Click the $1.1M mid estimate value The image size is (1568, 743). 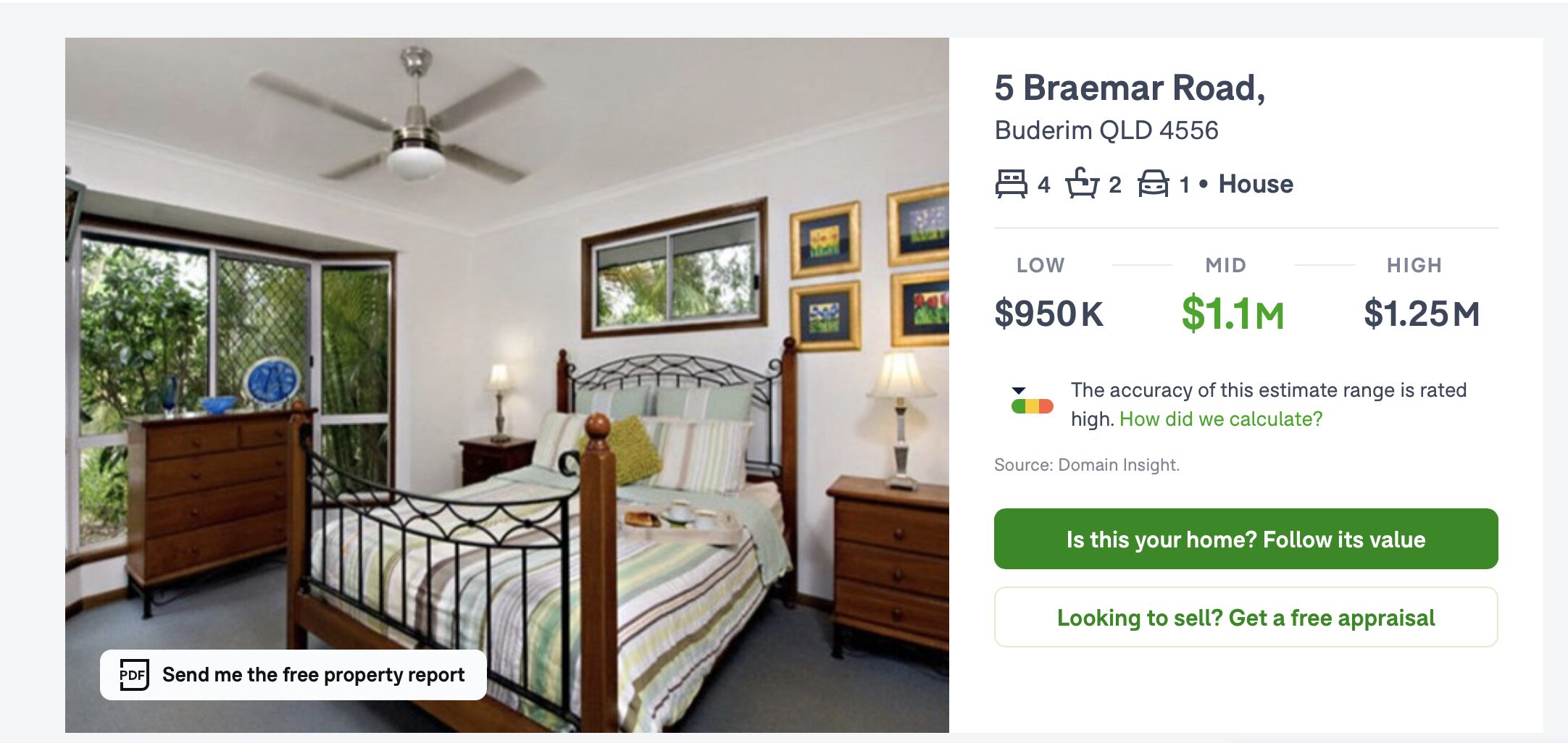(x=1233, y=314)
